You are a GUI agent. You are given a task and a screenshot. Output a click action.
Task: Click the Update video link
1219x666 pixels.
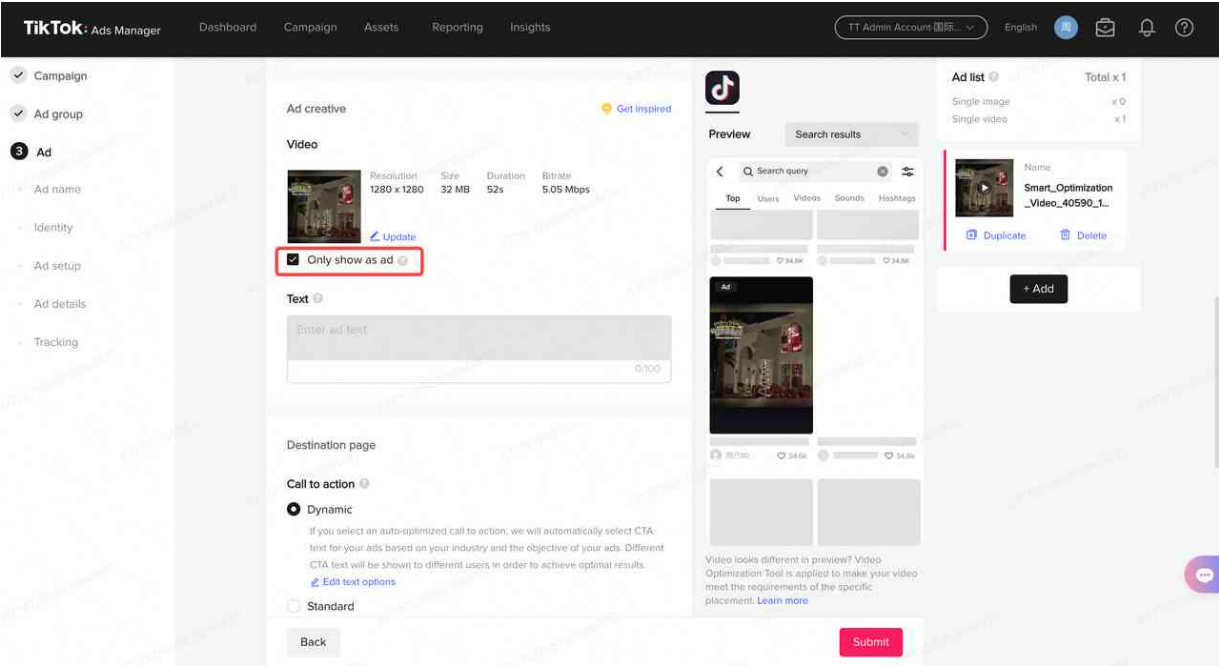(399, 237)
